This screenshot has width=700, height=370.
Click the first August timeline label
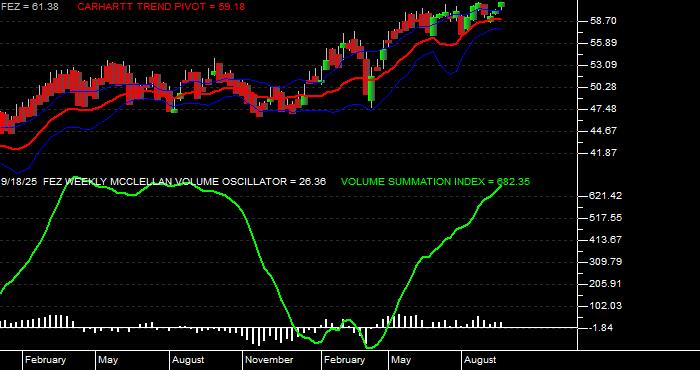(188, 360)
